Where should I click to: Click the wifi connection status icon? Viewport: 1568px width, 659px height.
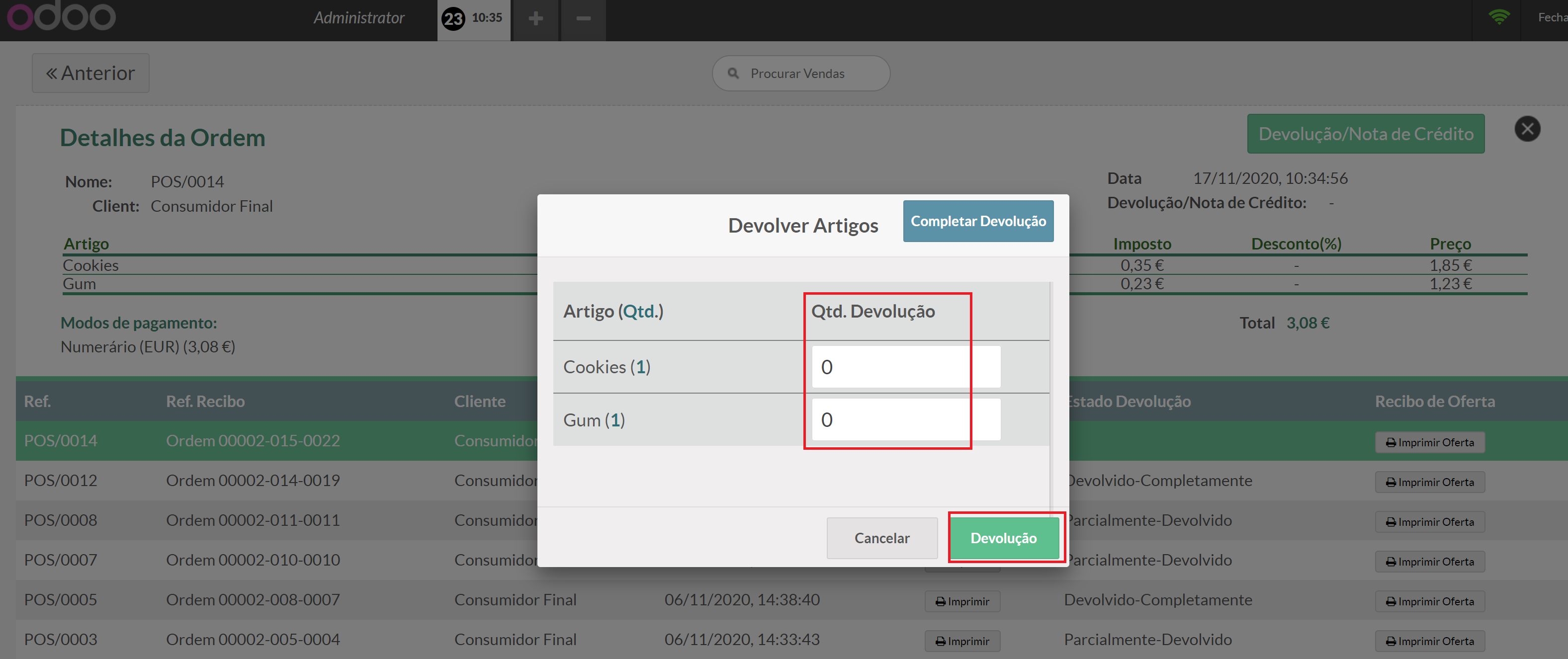(x=1498, y=17)
